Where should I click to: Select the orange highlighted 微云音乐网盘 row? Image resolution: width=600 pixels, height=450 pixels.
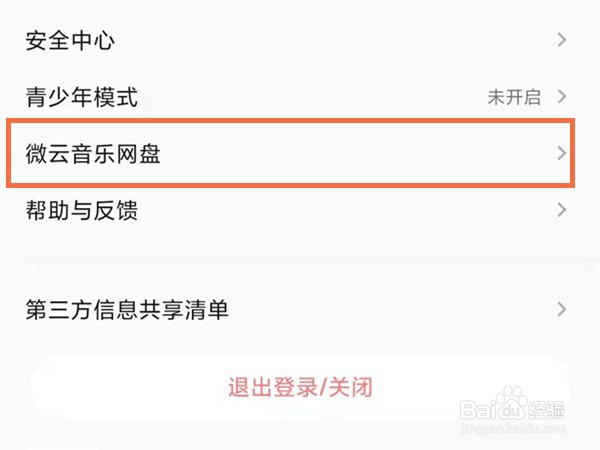click(x=291, y=153)
